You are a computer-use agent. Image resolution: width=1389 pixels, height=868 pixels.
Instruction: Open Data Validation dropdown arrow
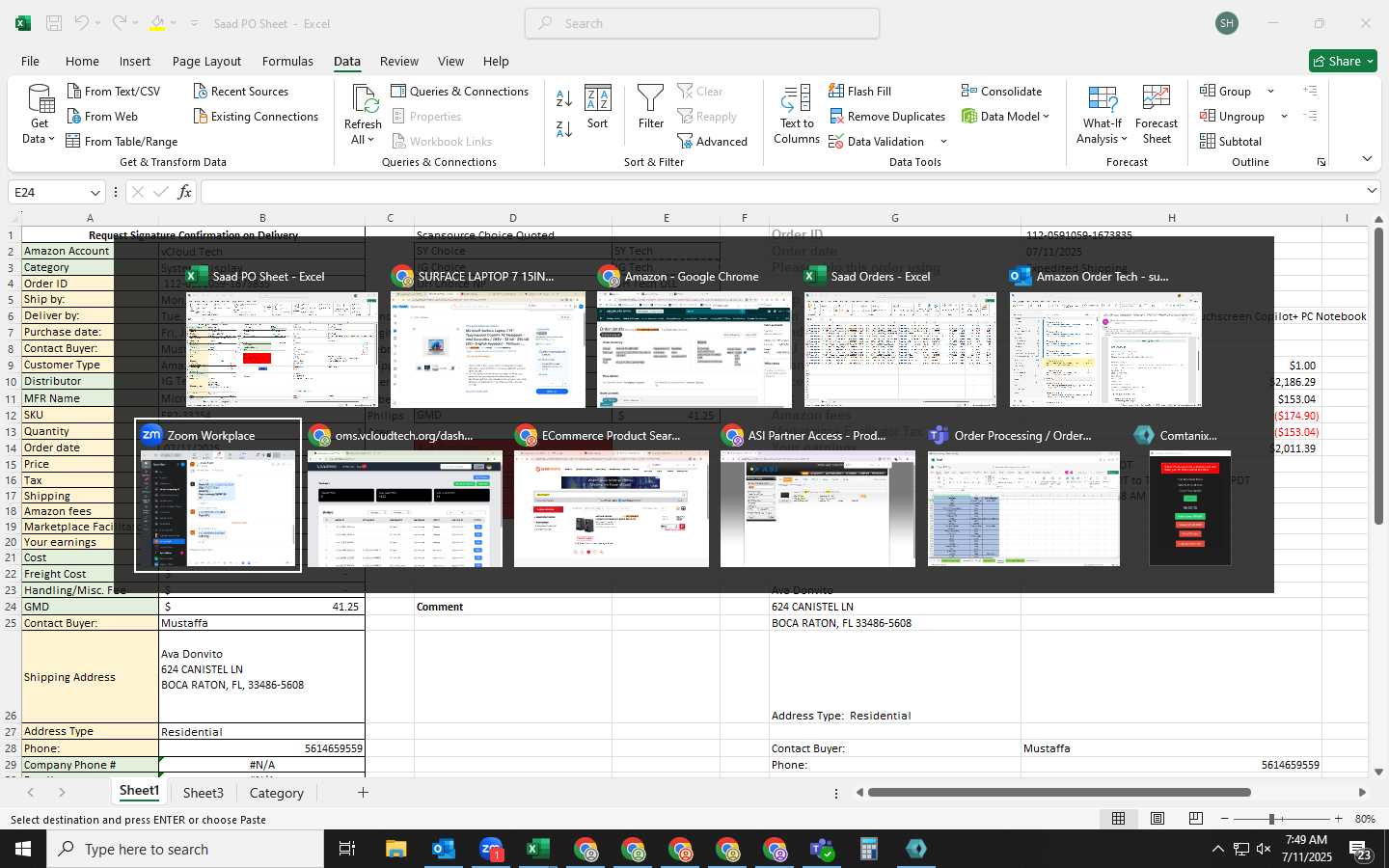943,142
